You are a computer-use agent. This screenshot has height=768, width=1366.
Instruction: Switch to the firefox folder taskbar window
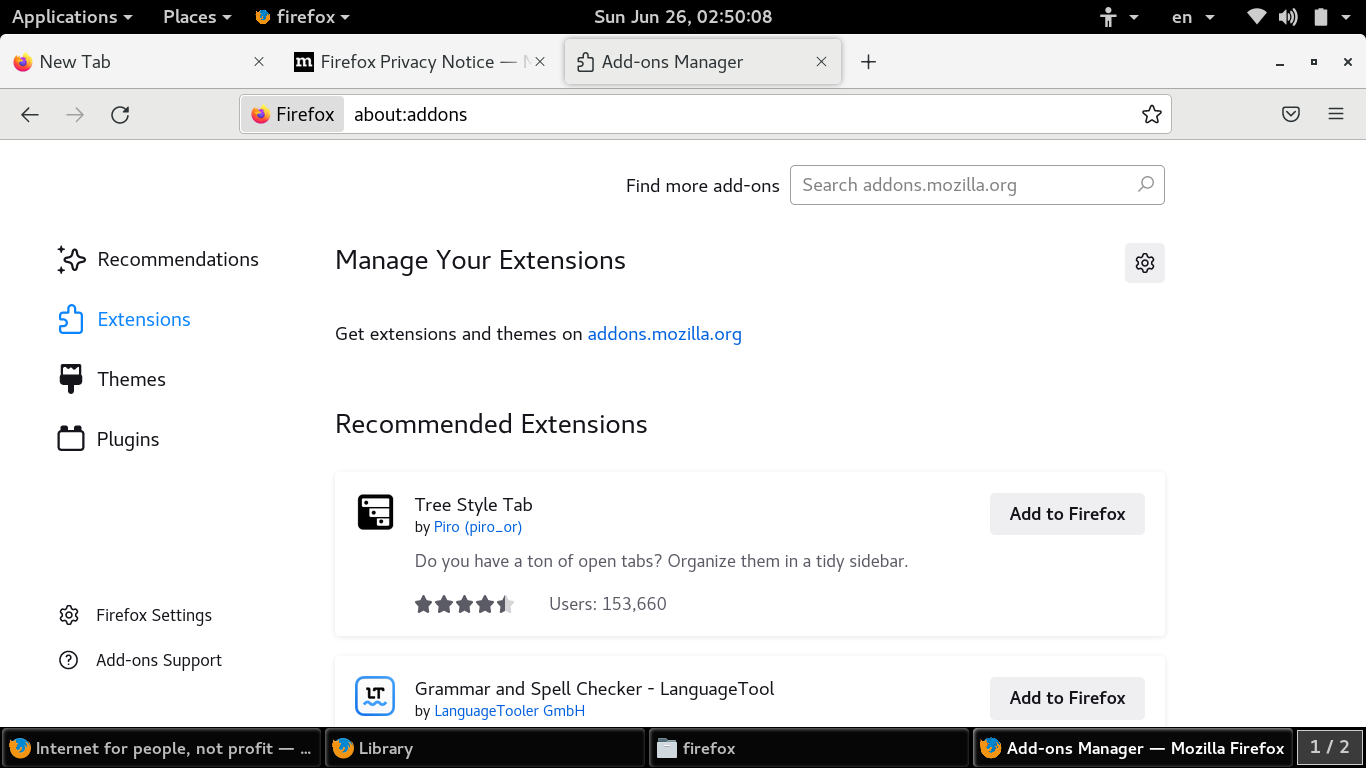(809, 748)
